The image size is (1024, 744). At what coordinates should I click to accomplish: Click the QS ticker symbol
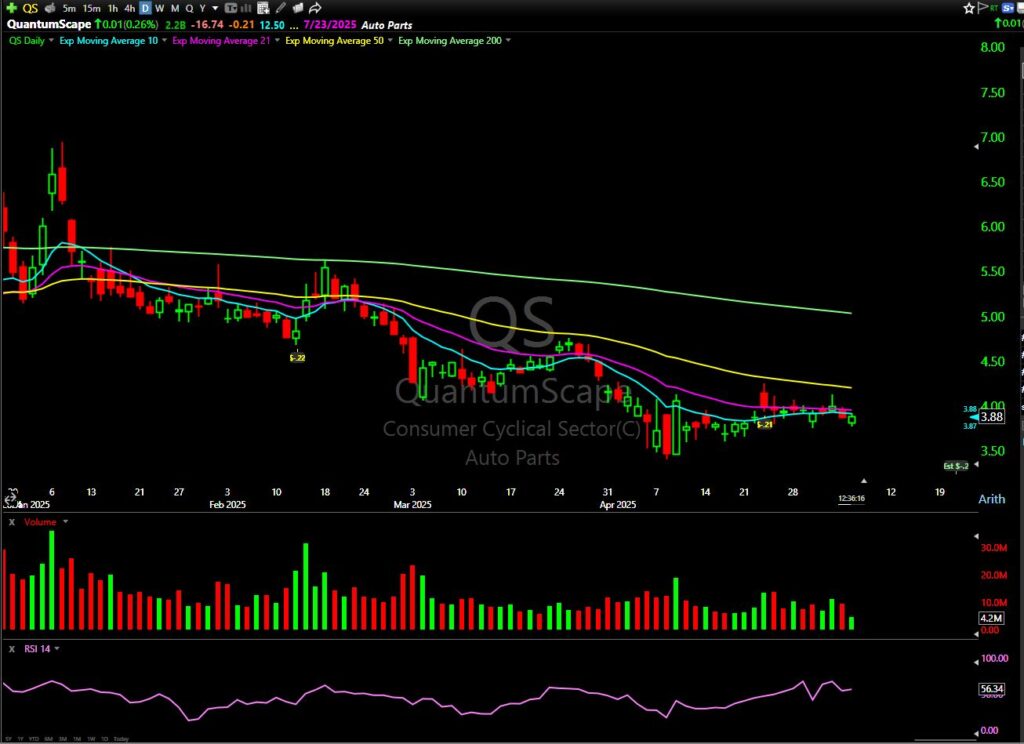30,8
